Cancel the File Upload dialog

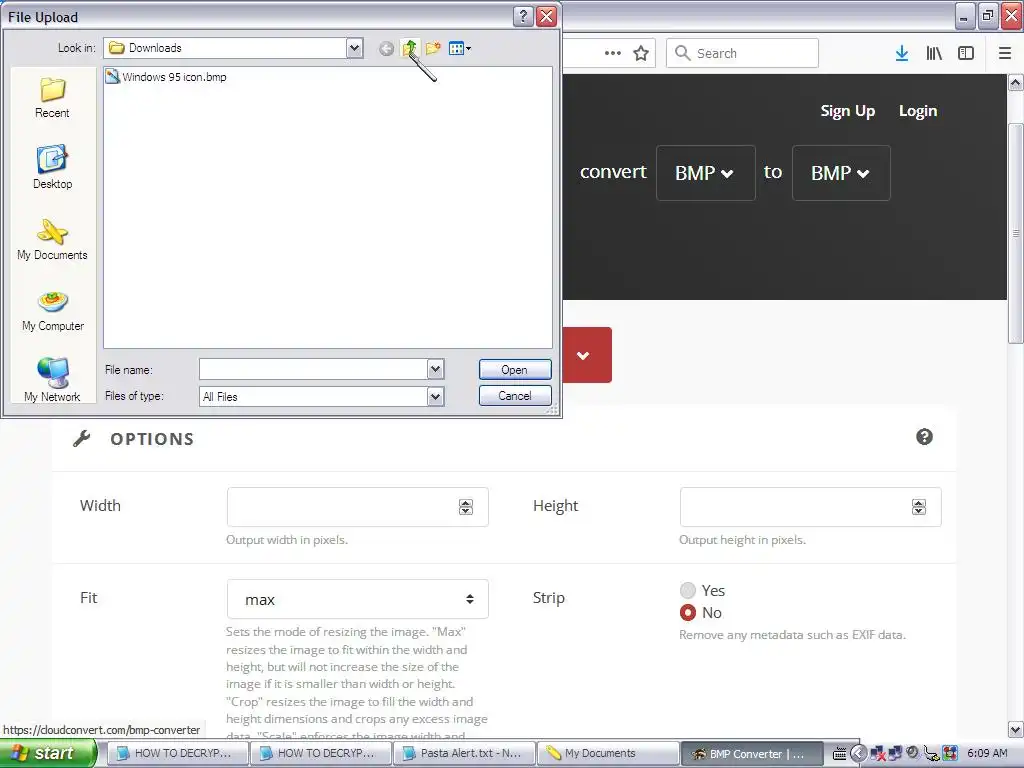click(515, 396)
